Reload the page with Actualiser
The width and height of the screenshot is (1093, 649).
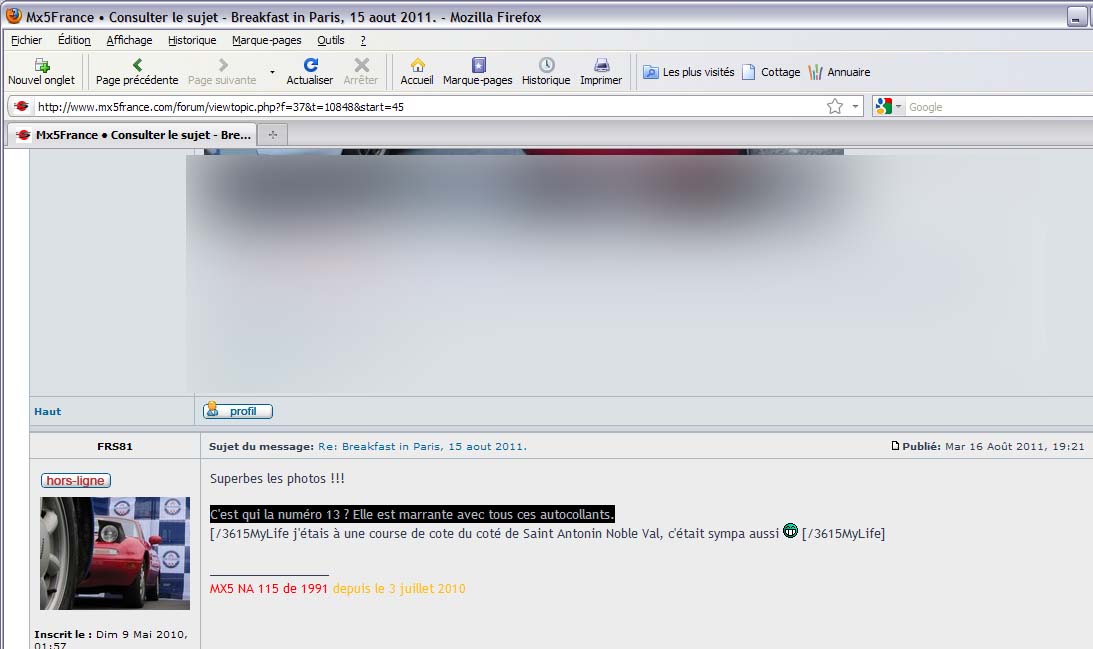click(309, 72)
